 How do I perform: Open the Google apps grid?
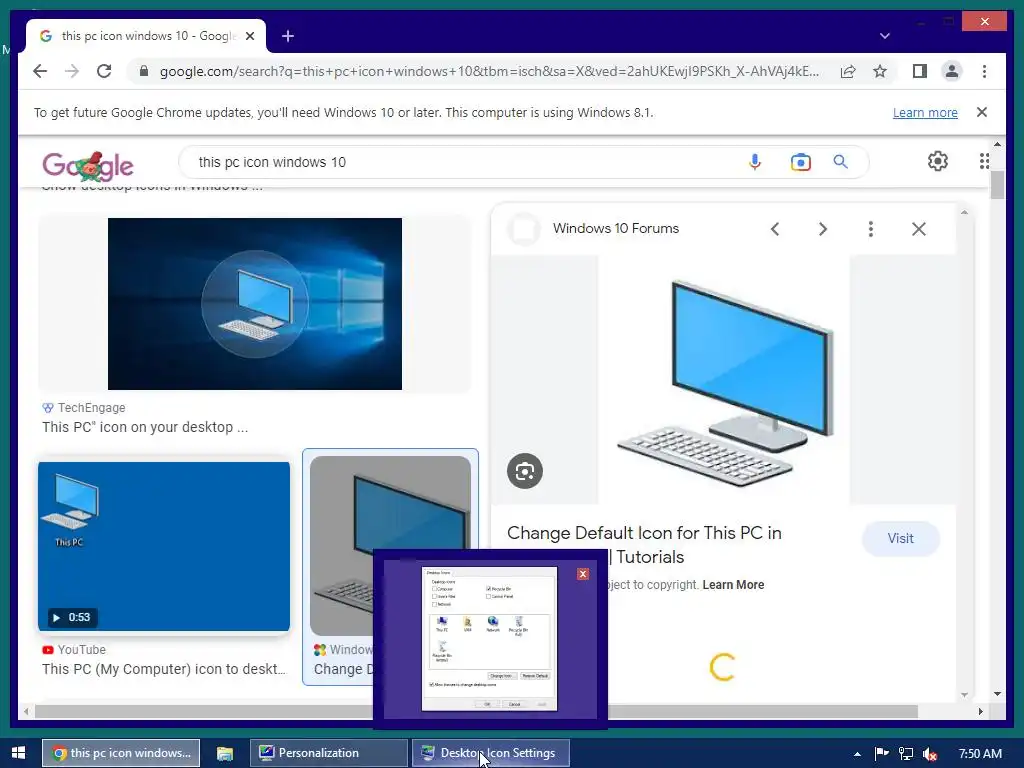[984, 161]
